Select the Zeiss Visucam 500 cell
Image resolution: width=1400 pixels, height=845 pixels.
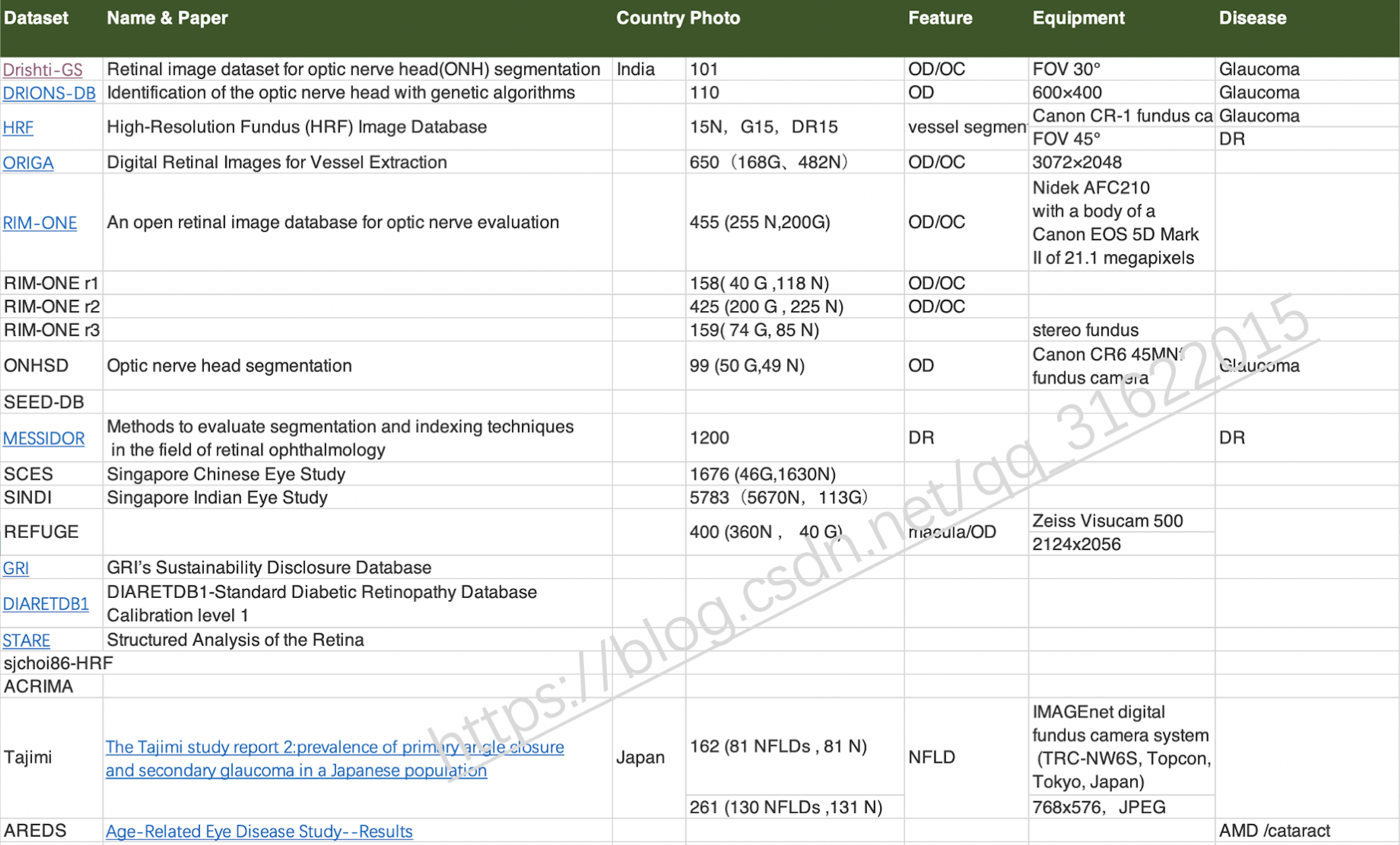[x=1121, y=520]
